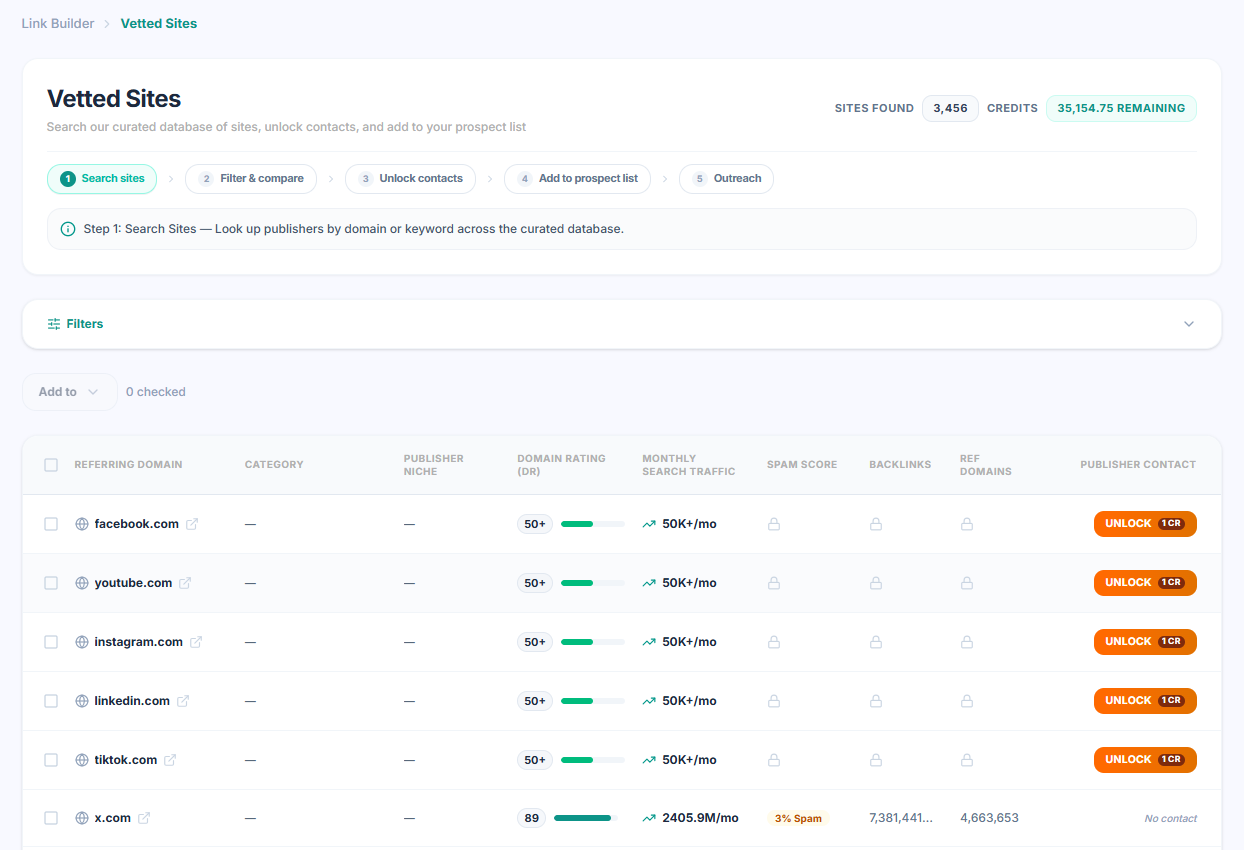
Task: Check the x.com row checkbox
Action: pyautogui.click(x=51, y=818)
